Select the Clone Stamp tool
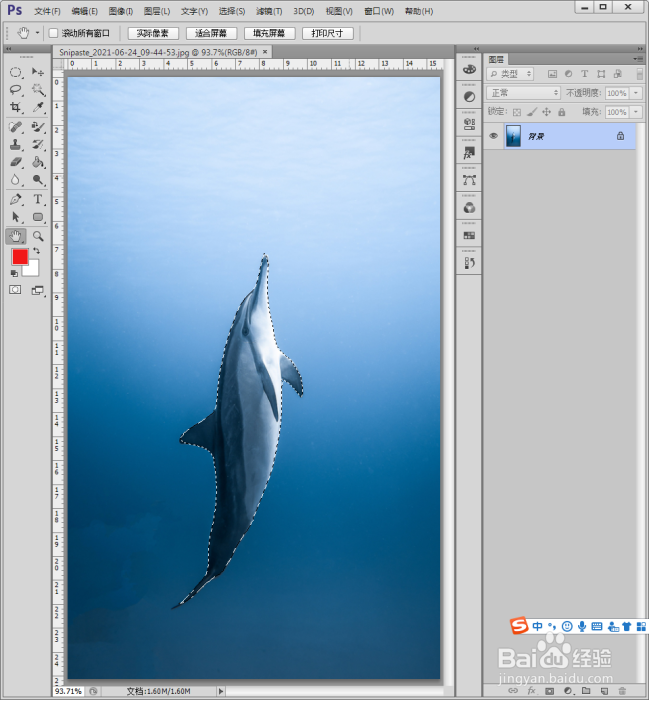This screenshot has width=649, height=701. pos(15,144)
